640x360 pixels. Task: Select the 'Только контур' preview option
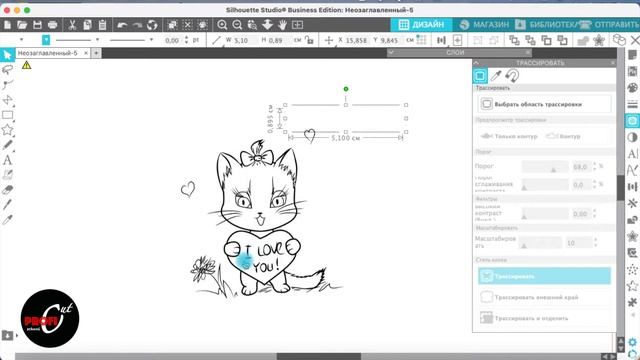coord(509,136)
